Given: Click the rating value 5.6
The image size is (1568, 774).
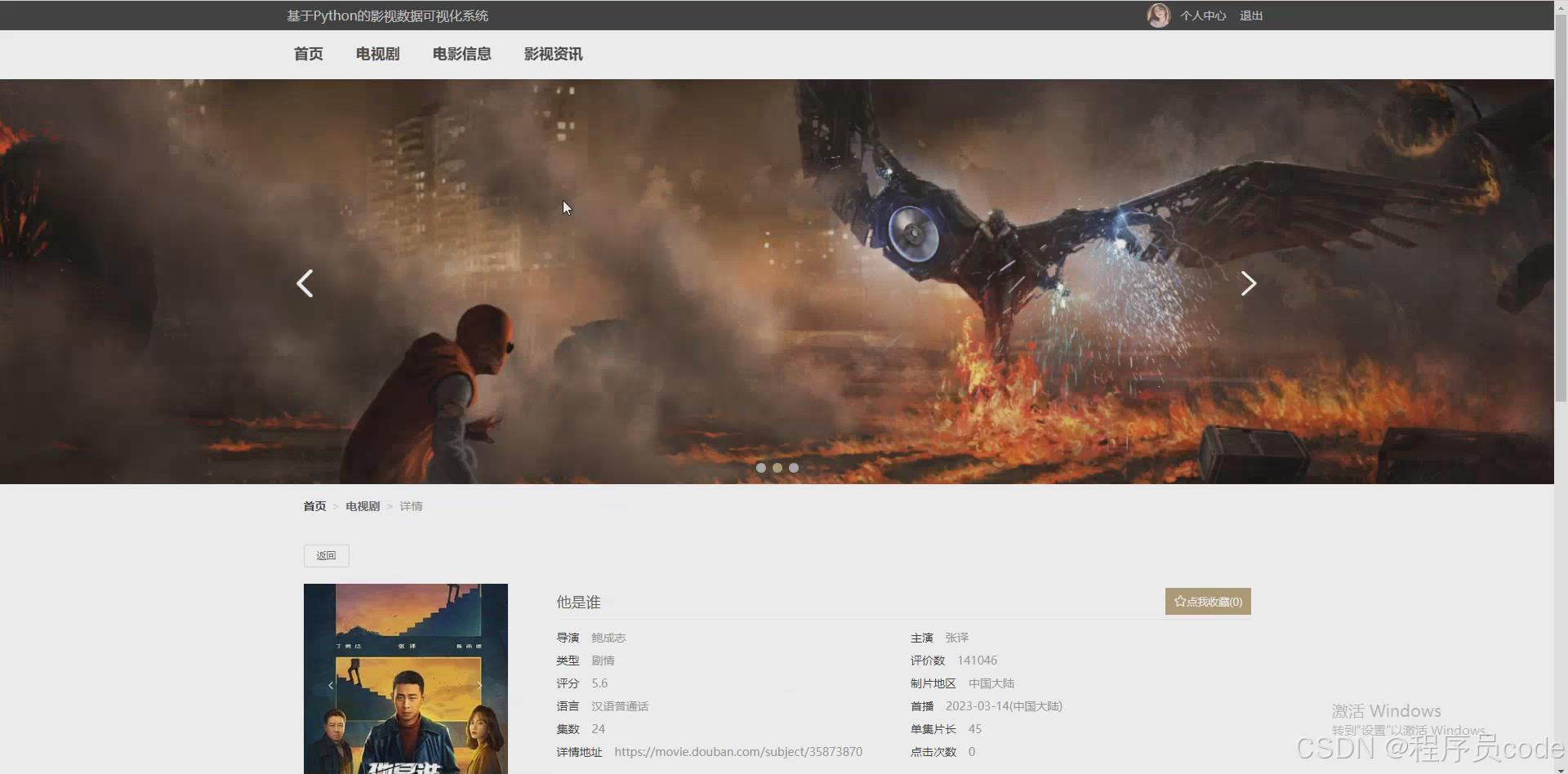Looking at the screenshot, I should (599, 683).
